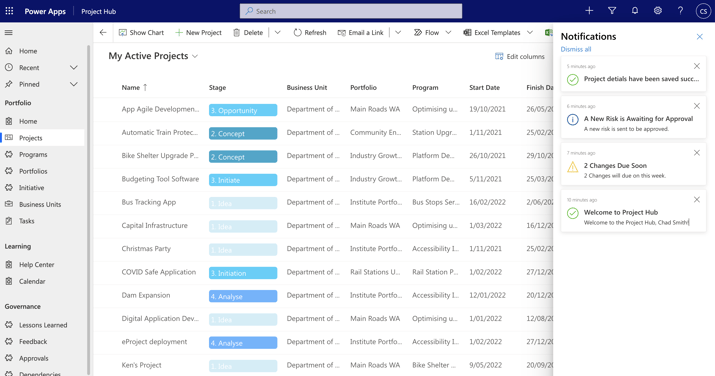The height and width of the screenshot is (376, 715).
Task: Click the Dismiss all link
Action: (x=576, y=49)
